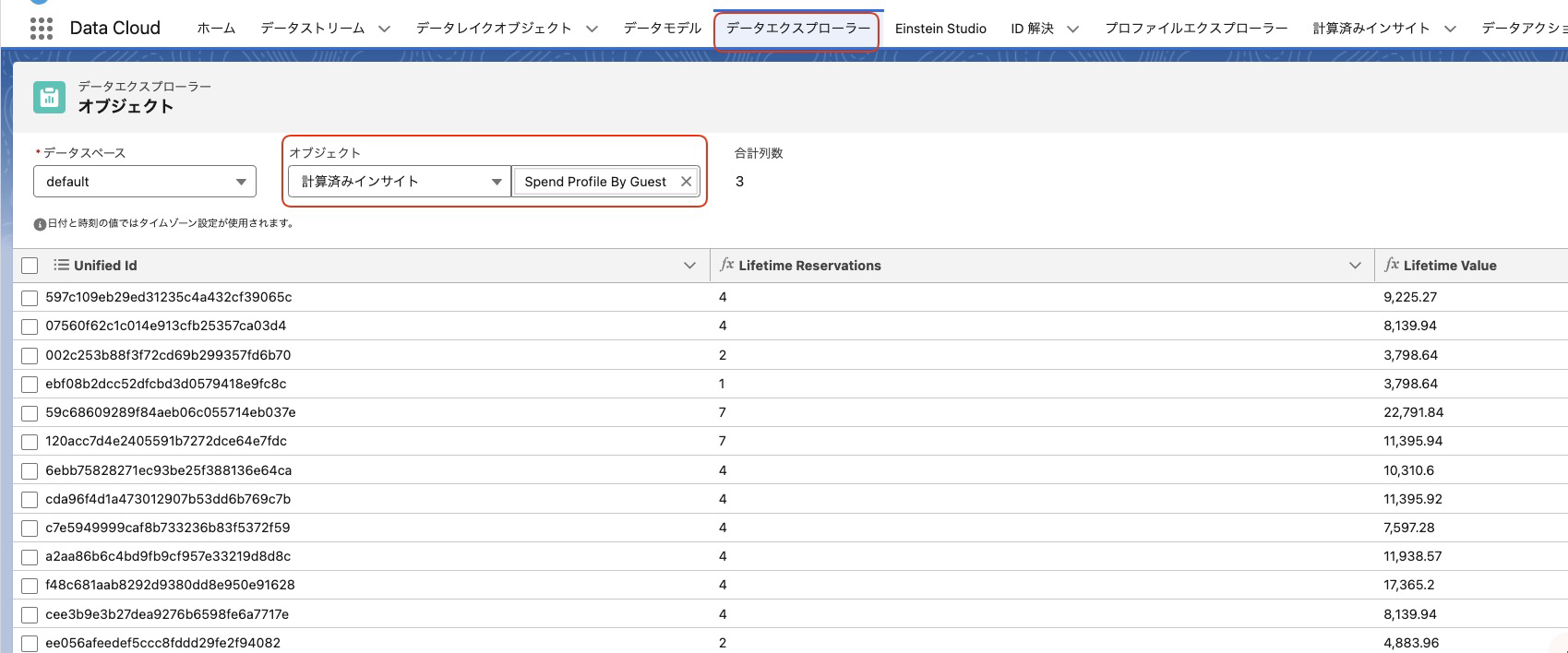Open Unified Id column menu chevron
The width and height of the screenshot is (1568, 653).
[689, 266]
